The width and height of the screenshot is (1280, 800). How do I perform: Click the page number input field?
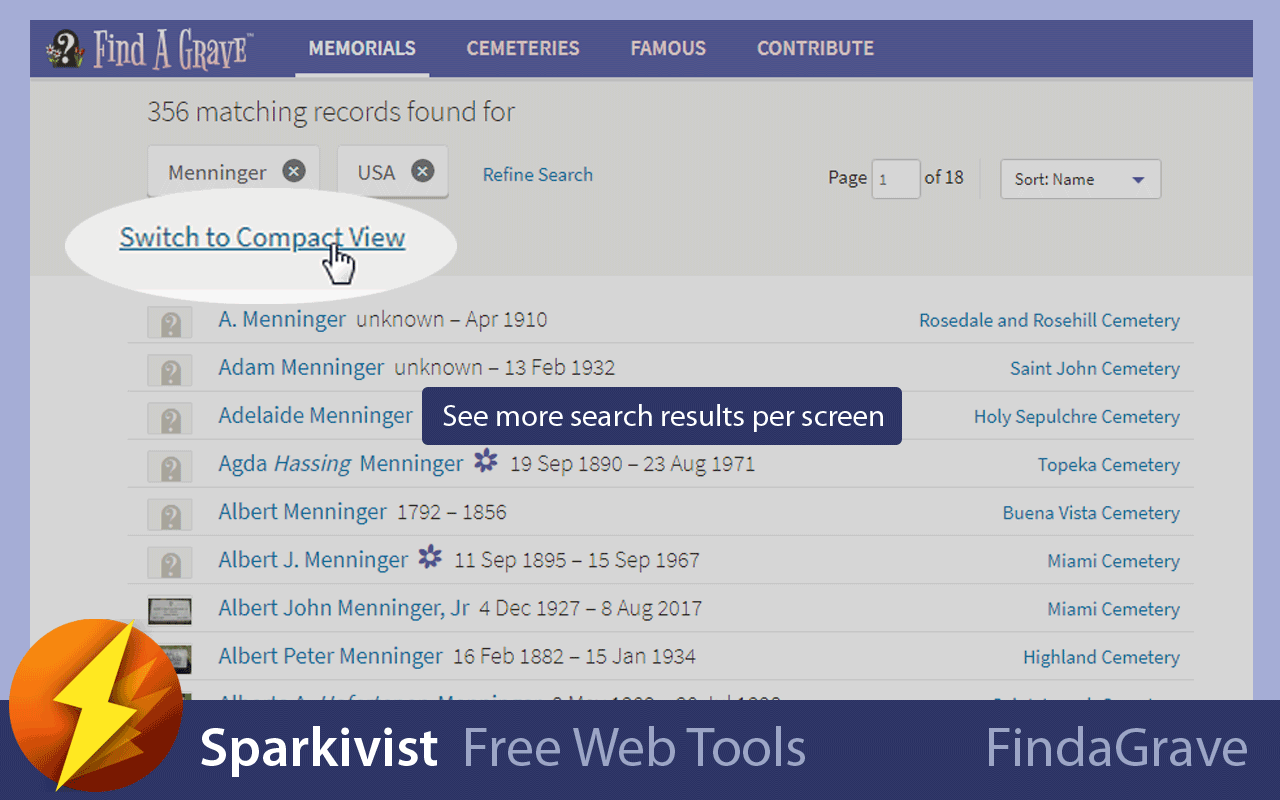pos(896,179)
